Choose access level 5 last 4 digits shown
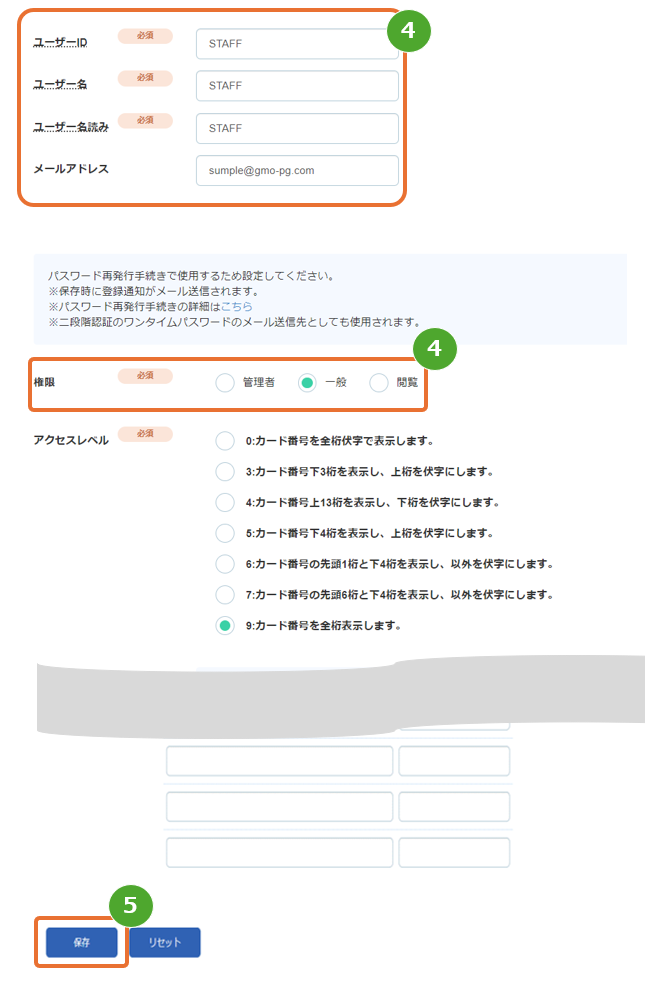This screenshot has width=645, height=983. click(225, 533)
